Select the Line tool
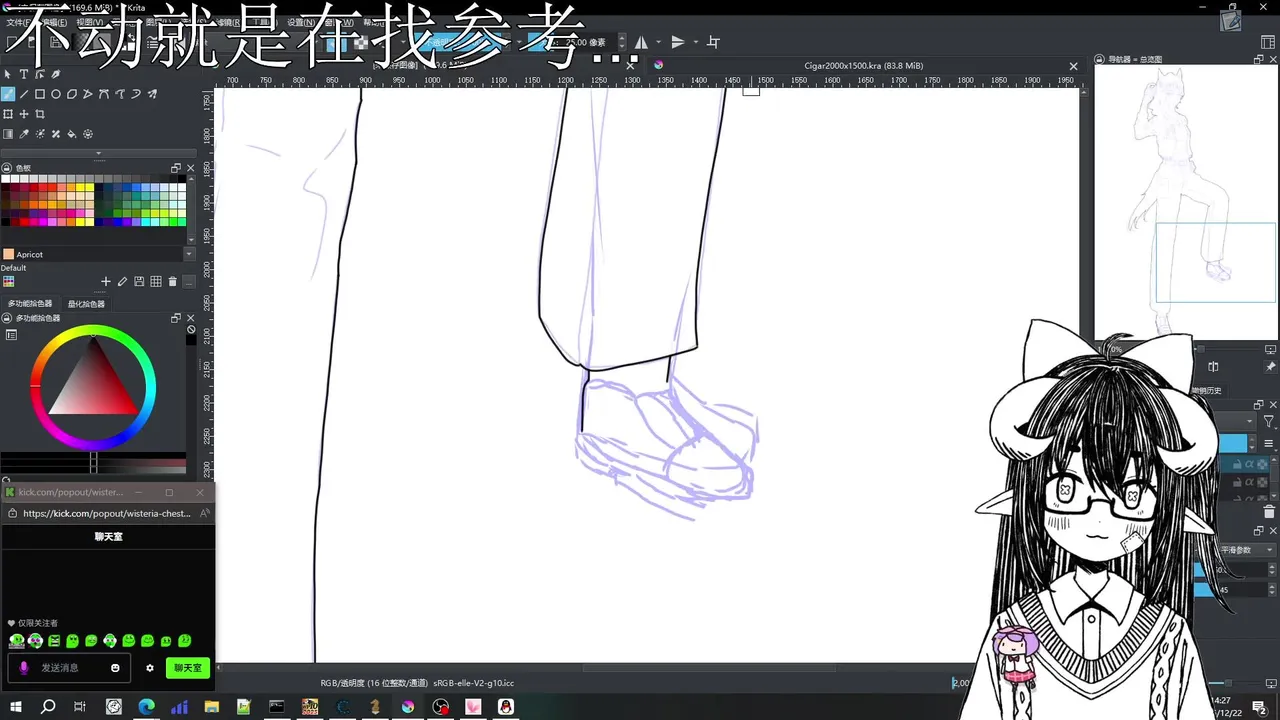Screen dimensions: 1280x720 point(24,94)
